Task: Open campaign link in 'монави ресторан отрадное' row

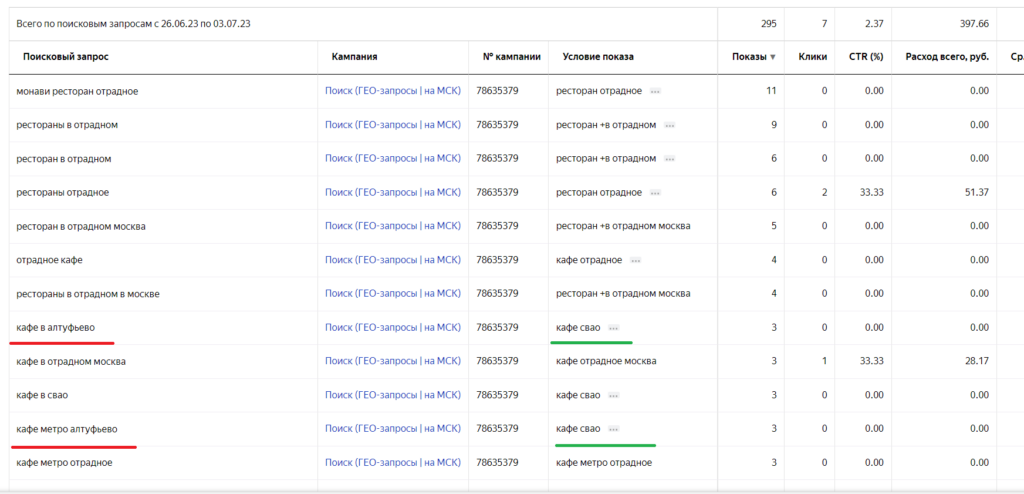Action: click(x=392, y=91)
